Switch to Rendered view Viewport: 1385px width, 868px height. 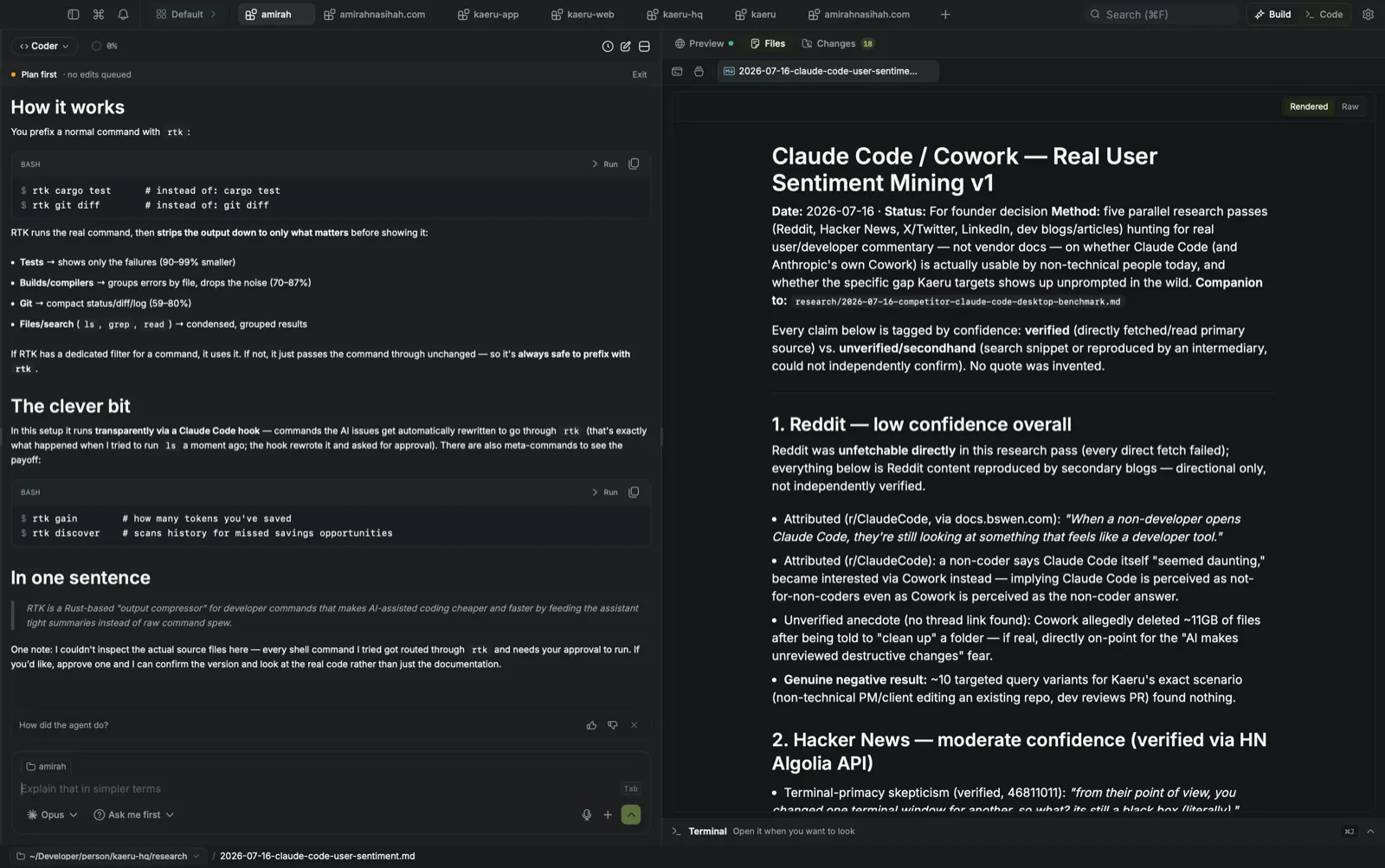click(1308, 106)
